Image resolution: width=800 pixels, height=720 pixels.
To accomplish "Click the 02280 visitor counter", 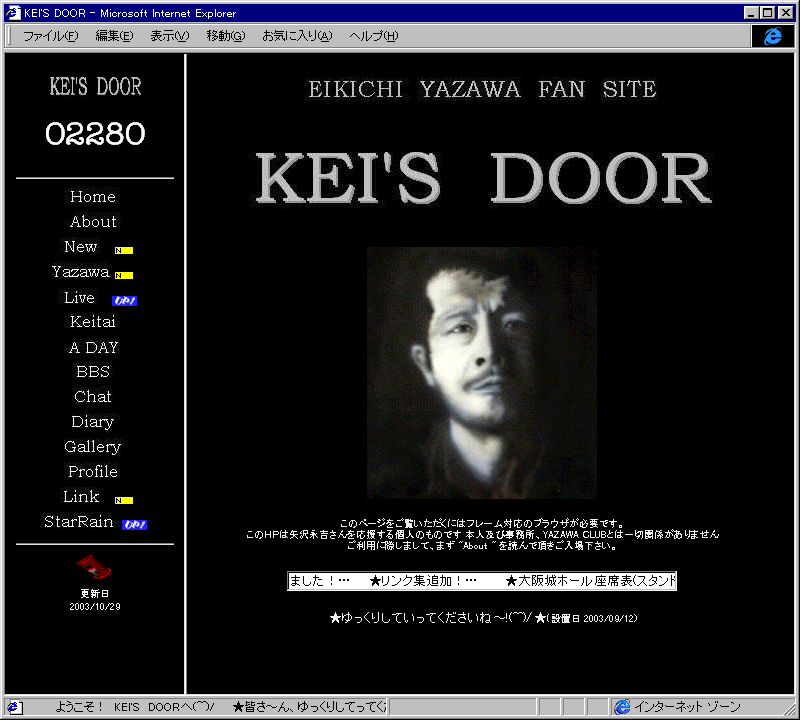I will coord(95,134).
